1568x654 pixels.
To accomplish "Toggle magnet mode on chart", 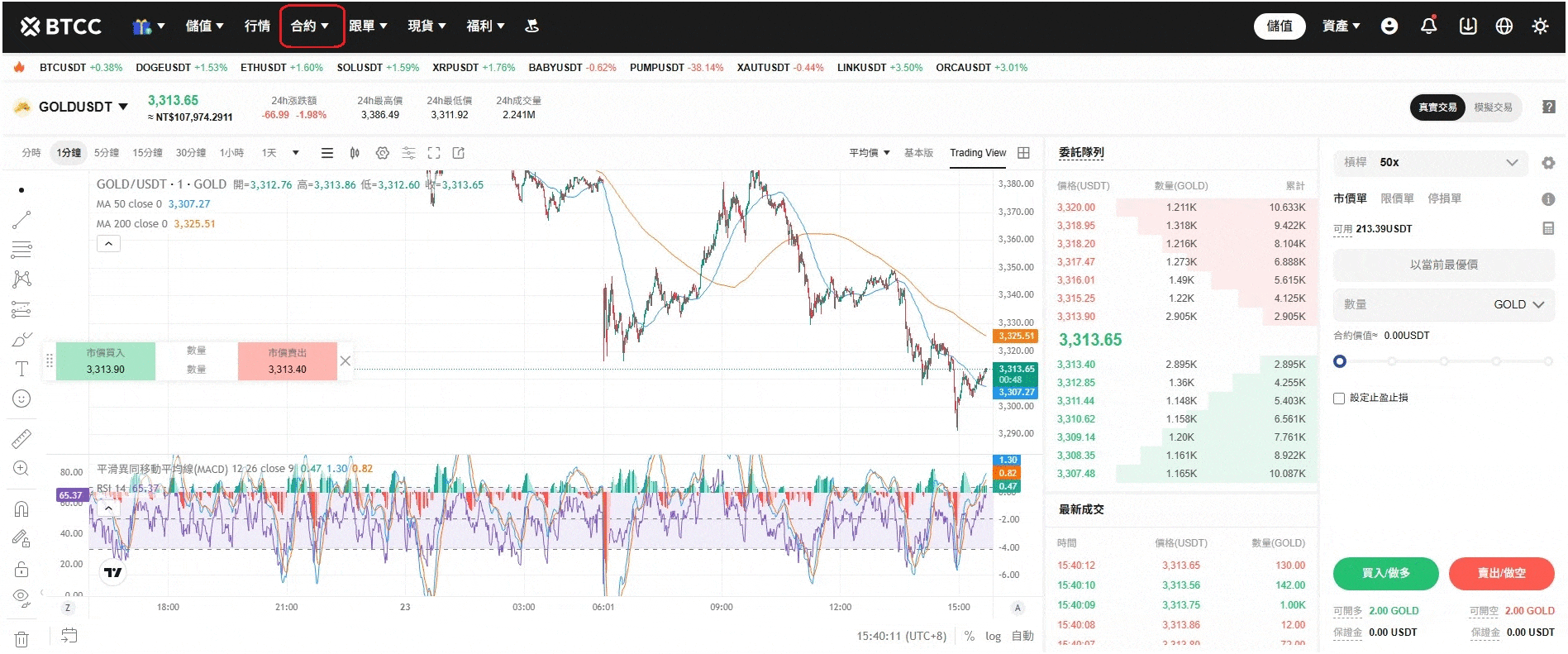I will point(21,508).
